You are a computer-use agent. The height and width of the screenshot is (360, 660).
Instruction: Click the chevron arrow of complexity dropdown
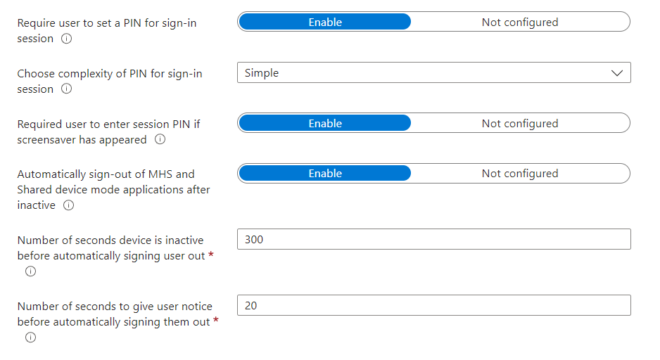617,73
